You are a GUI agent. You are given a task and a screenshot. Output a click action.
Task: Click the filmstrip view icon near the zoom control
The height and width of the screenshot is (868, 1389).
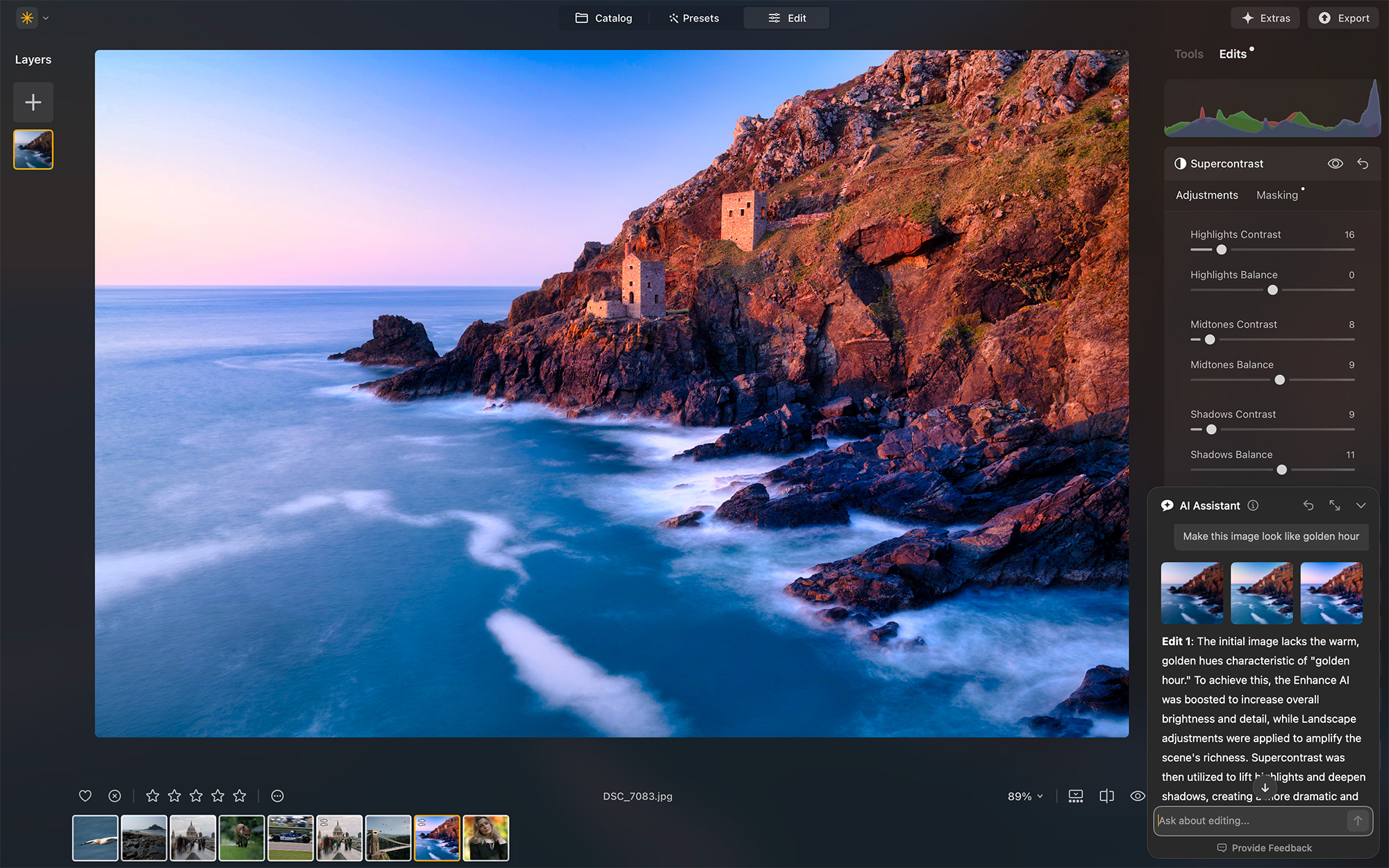tap(1075, 796)
